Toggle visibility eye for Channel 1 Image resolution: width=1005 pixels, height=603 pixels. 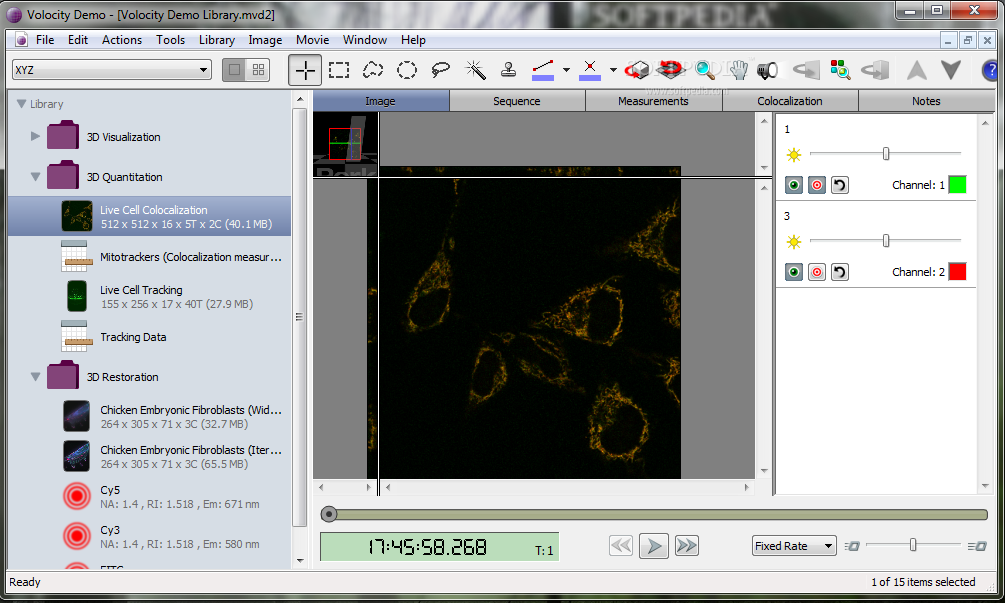[793, 185]
